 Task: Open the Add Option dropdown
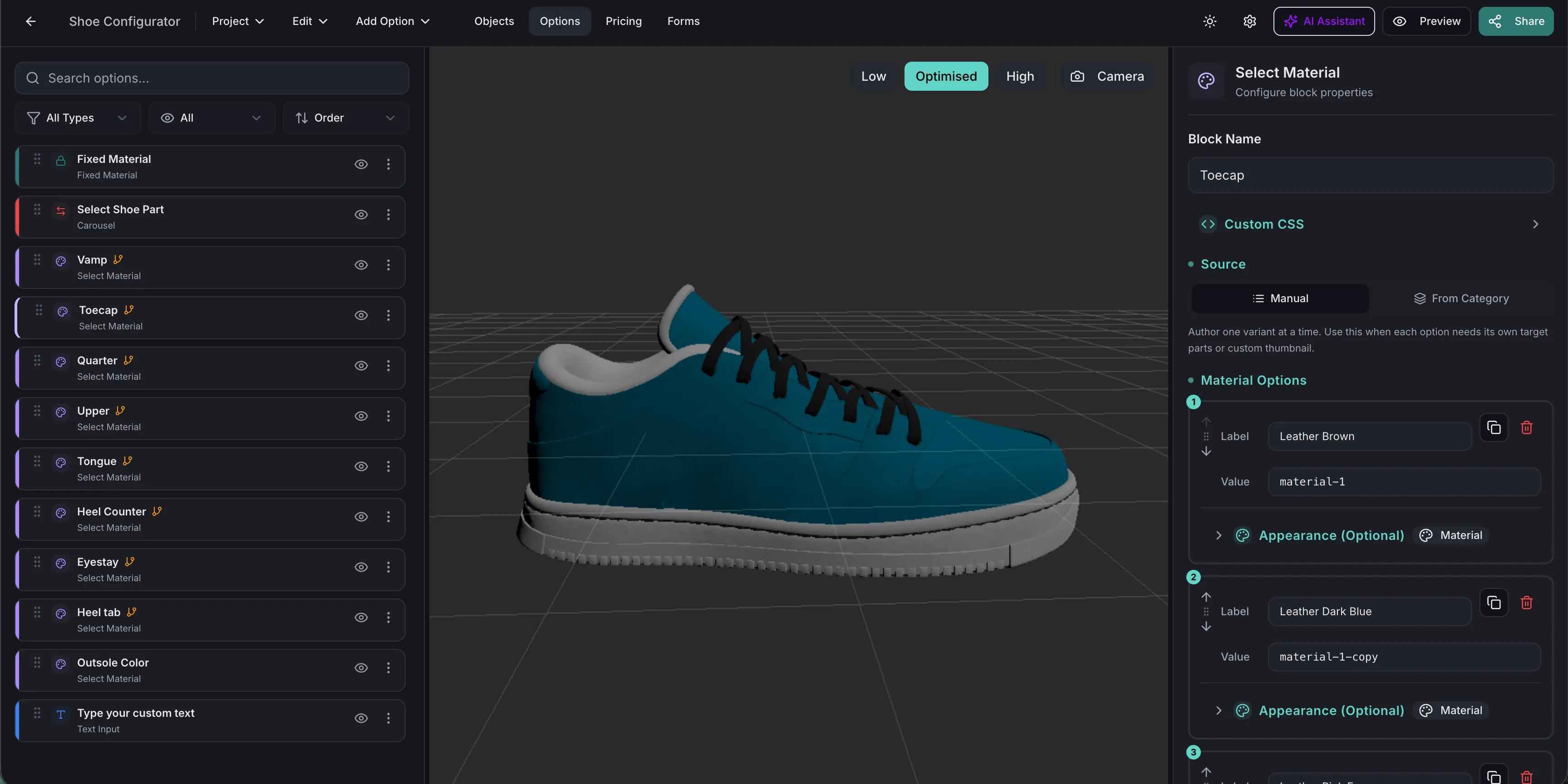[x=393, y=21]
